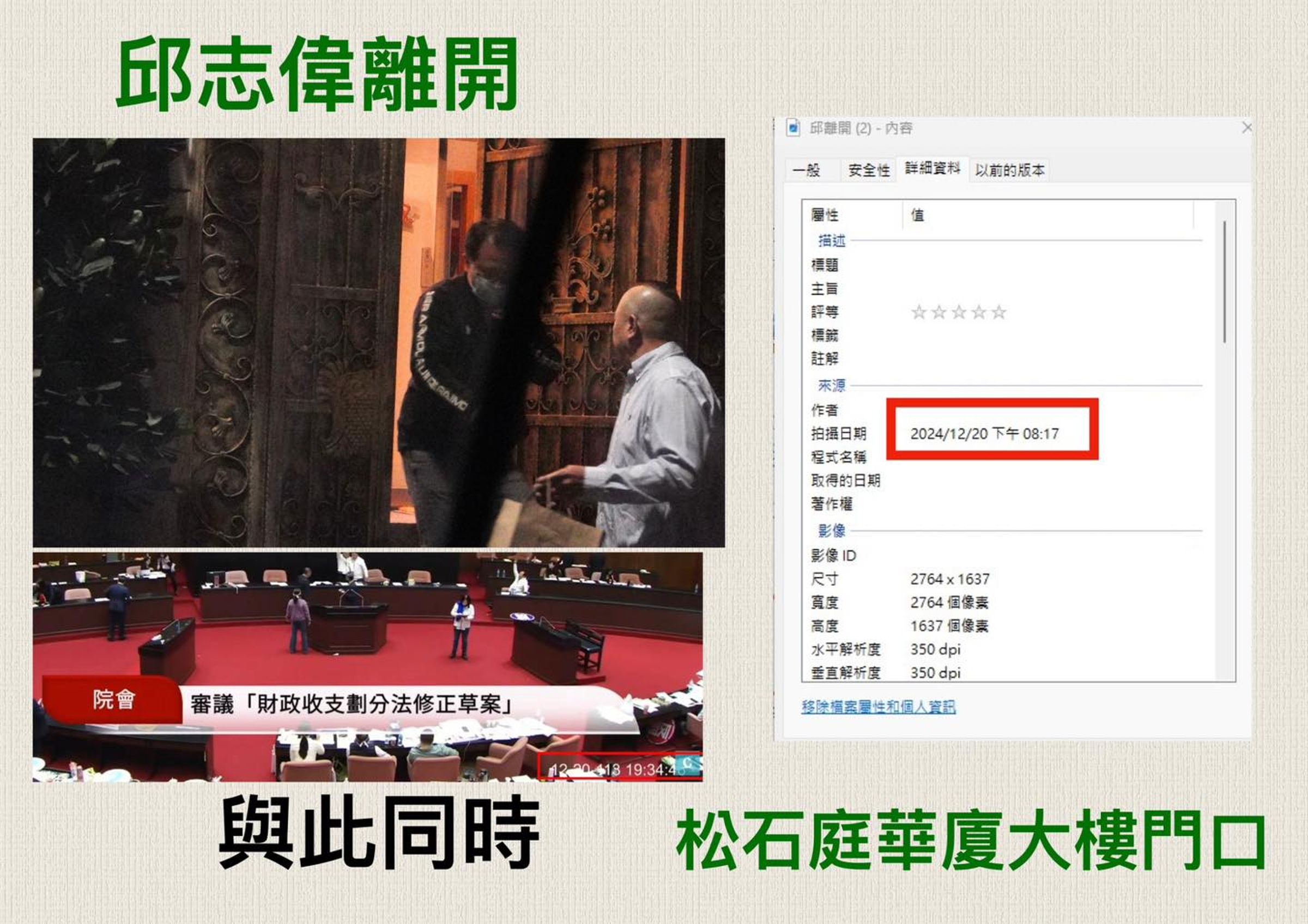The width and height of the screenshot is (1308, 924).
Task: Click the 與此同時 black caption
Action: click(379, 832)
